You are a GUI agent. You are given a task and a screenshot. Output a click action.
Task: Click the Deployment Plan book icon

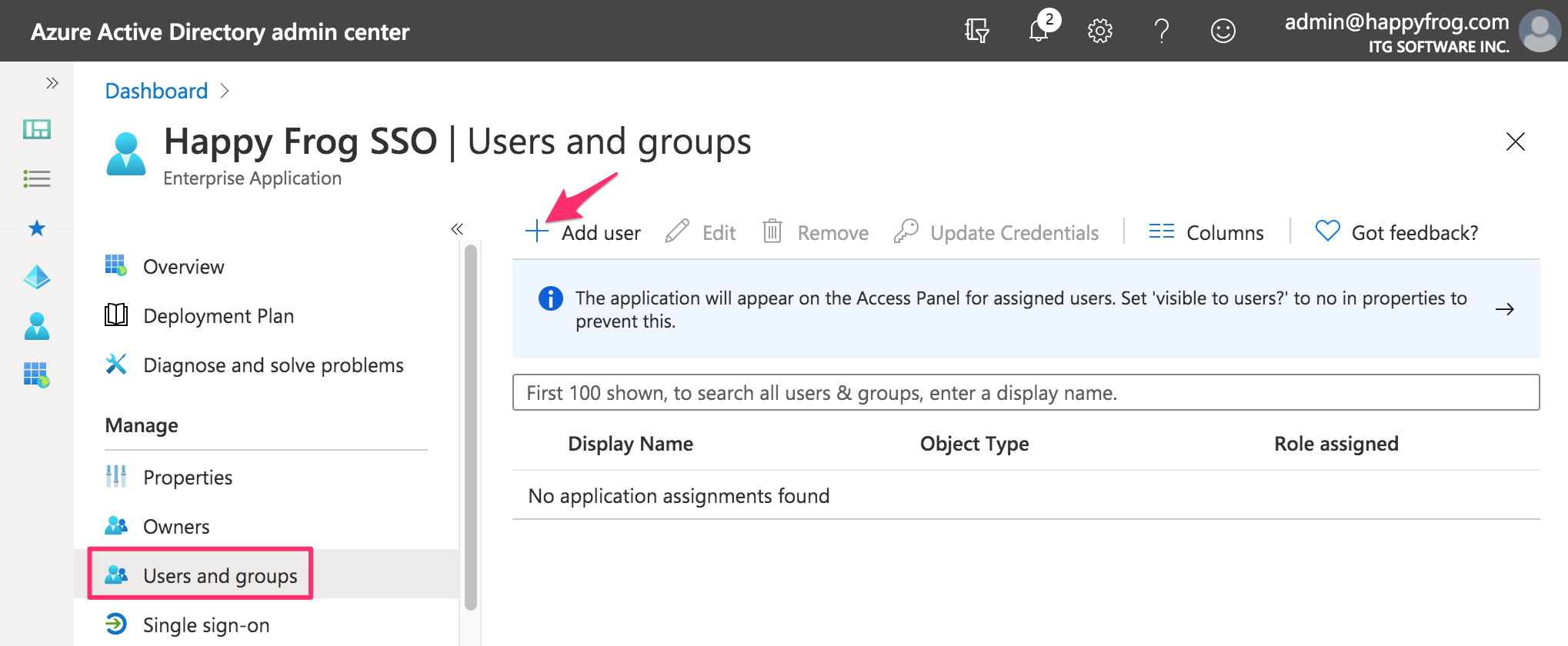click(116, 315)
